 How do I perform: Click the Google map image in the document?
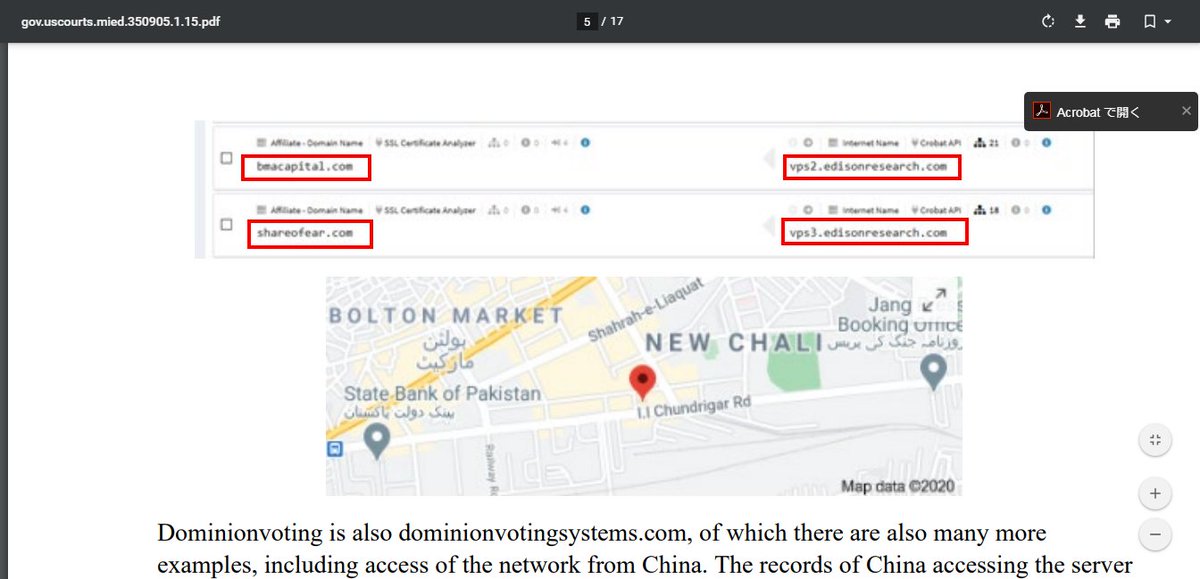click(x=644, y=386)
